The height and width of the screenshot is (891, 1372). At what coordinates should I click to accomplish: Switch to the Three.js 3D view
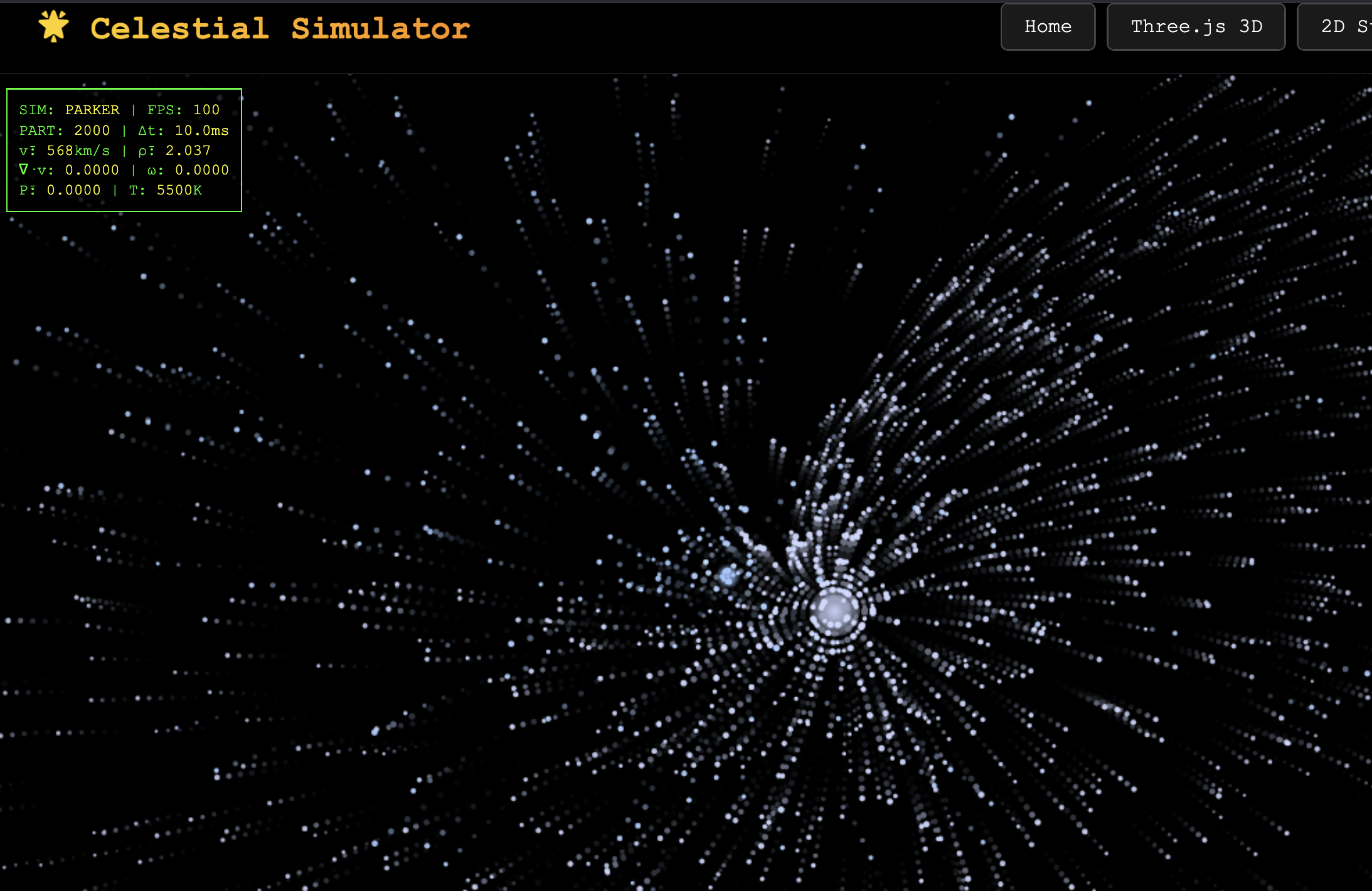tap(1195, 27)
